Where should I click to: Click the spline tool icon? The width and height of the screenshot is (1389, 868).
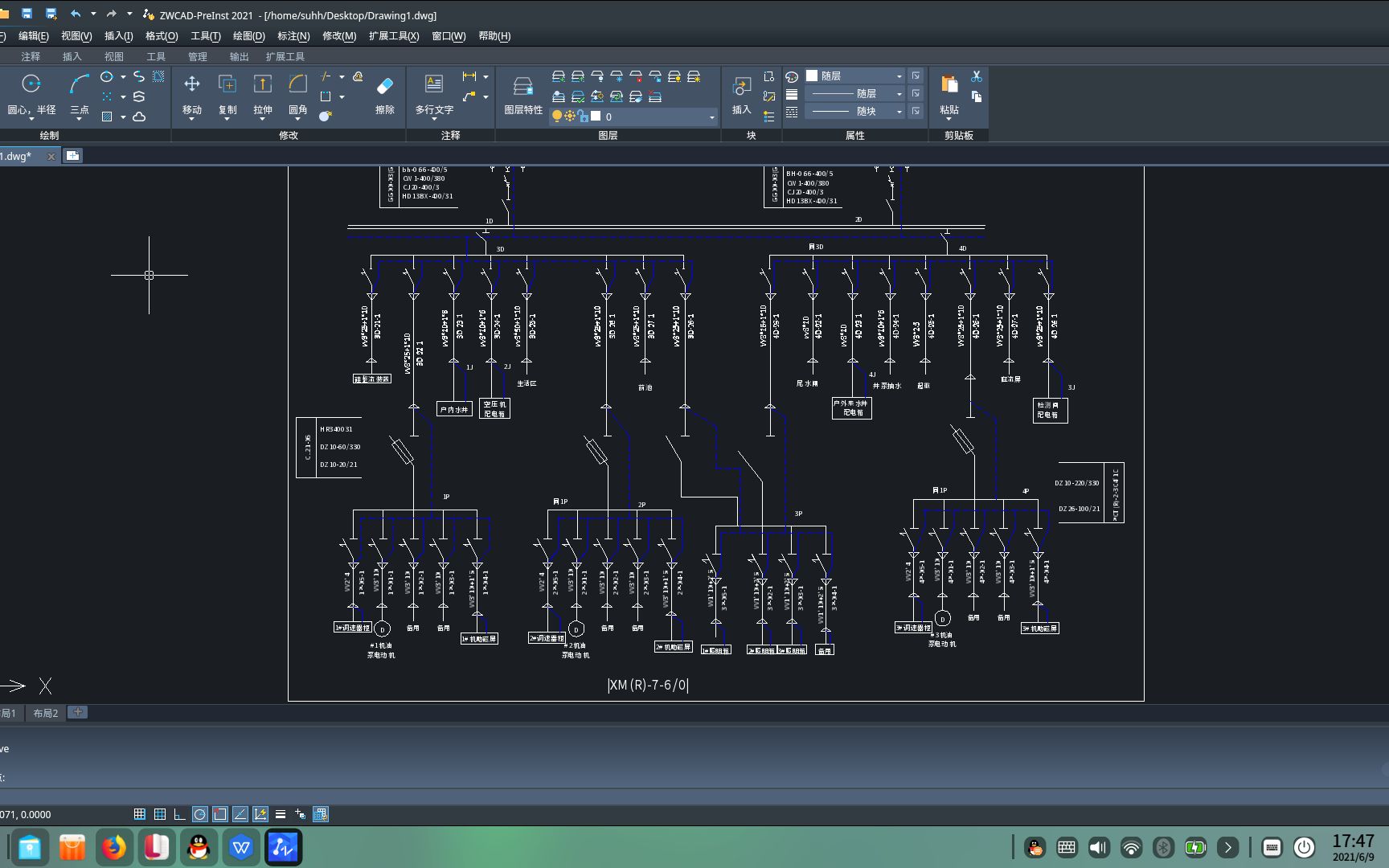pos(139,76)
